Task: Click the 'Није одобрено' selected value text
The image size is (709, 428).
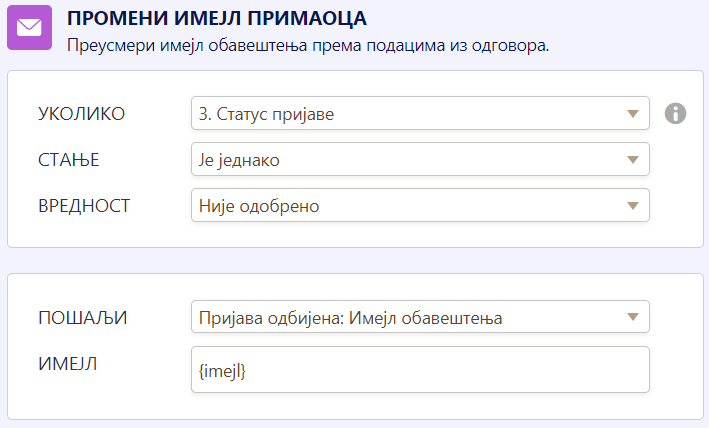Action: [255, 206]
